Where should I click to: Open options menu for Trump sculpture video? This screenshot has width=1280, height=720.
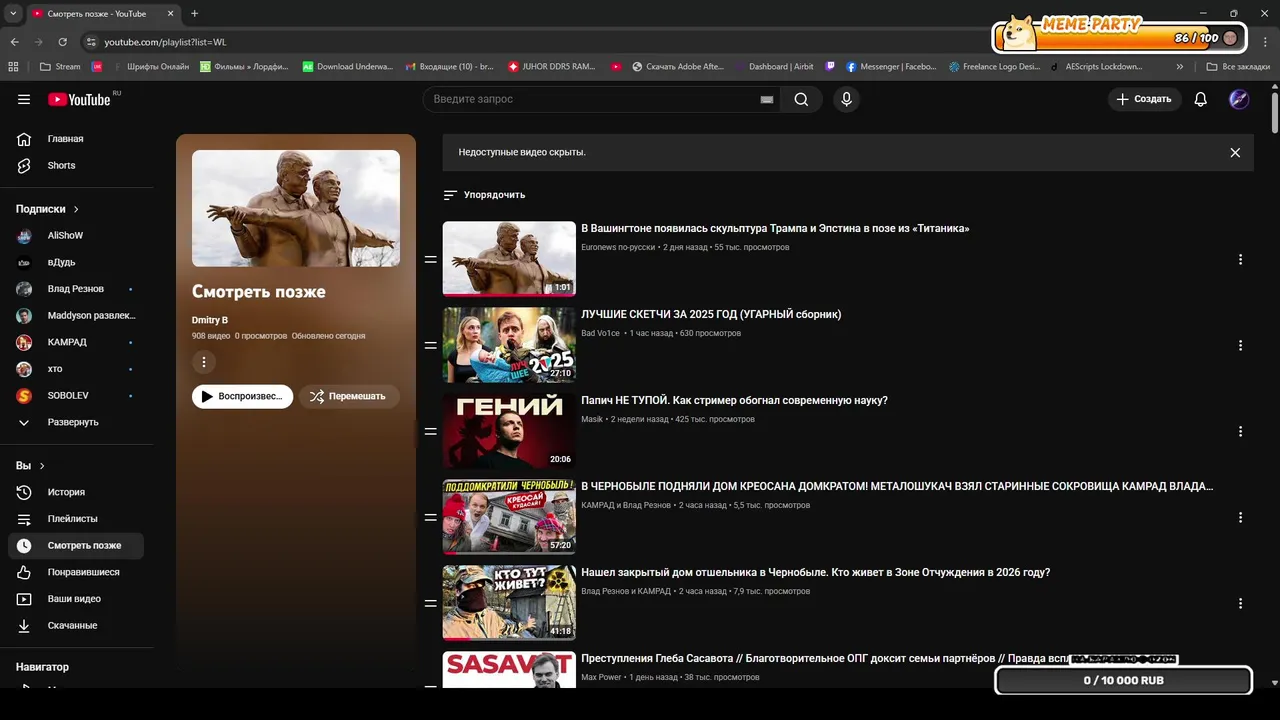click(x=1240, y=259)
